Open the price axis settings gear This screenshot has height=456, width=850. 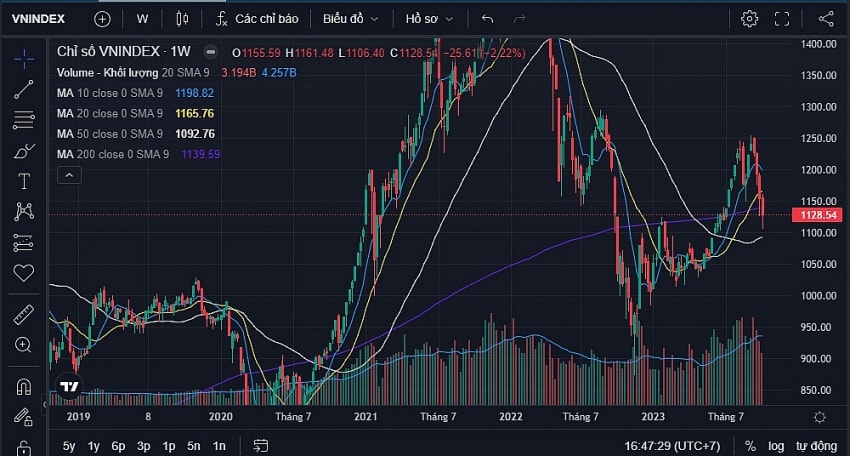coord(820,417)
